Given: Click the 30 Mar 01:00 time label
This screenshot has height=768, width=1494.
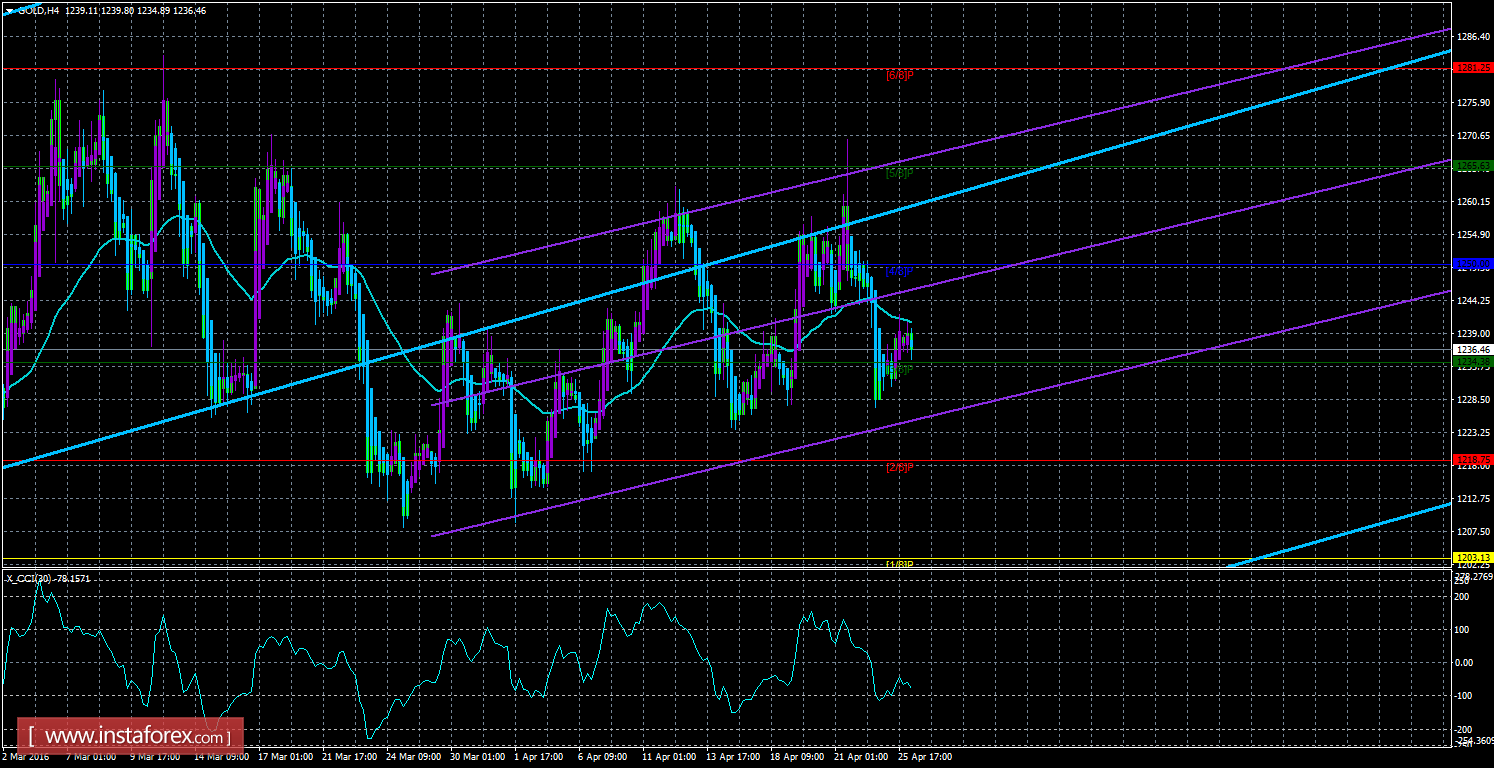Looking at the screenshot, I should 479,758.
